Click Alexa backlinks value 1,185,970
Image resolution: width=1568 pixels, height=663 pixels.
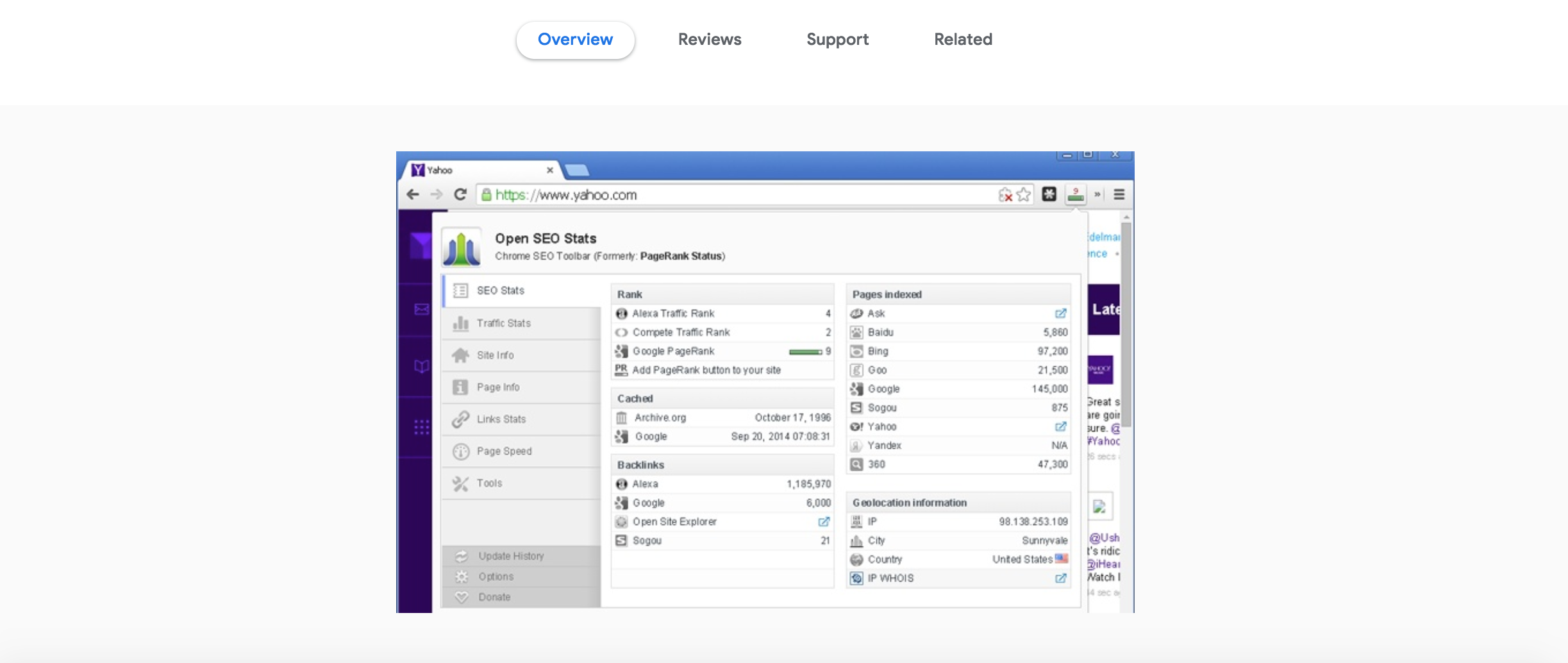point(808,484)
